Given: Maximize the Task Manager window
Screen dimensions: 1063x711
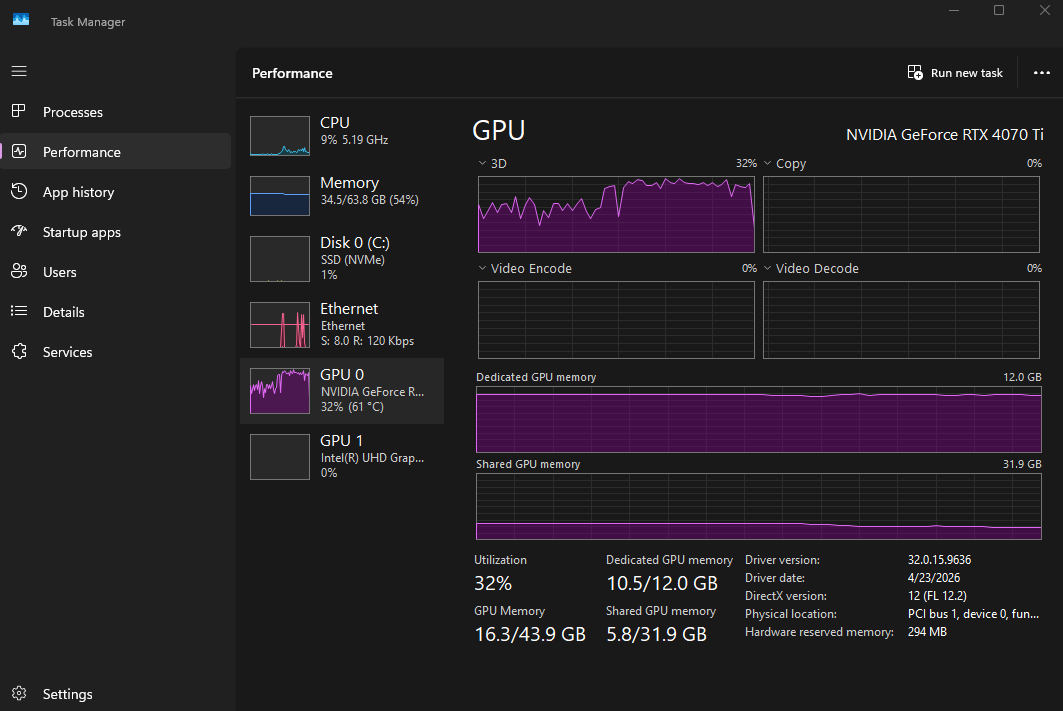Looking at the screenshot, I should tap(999, 10).
